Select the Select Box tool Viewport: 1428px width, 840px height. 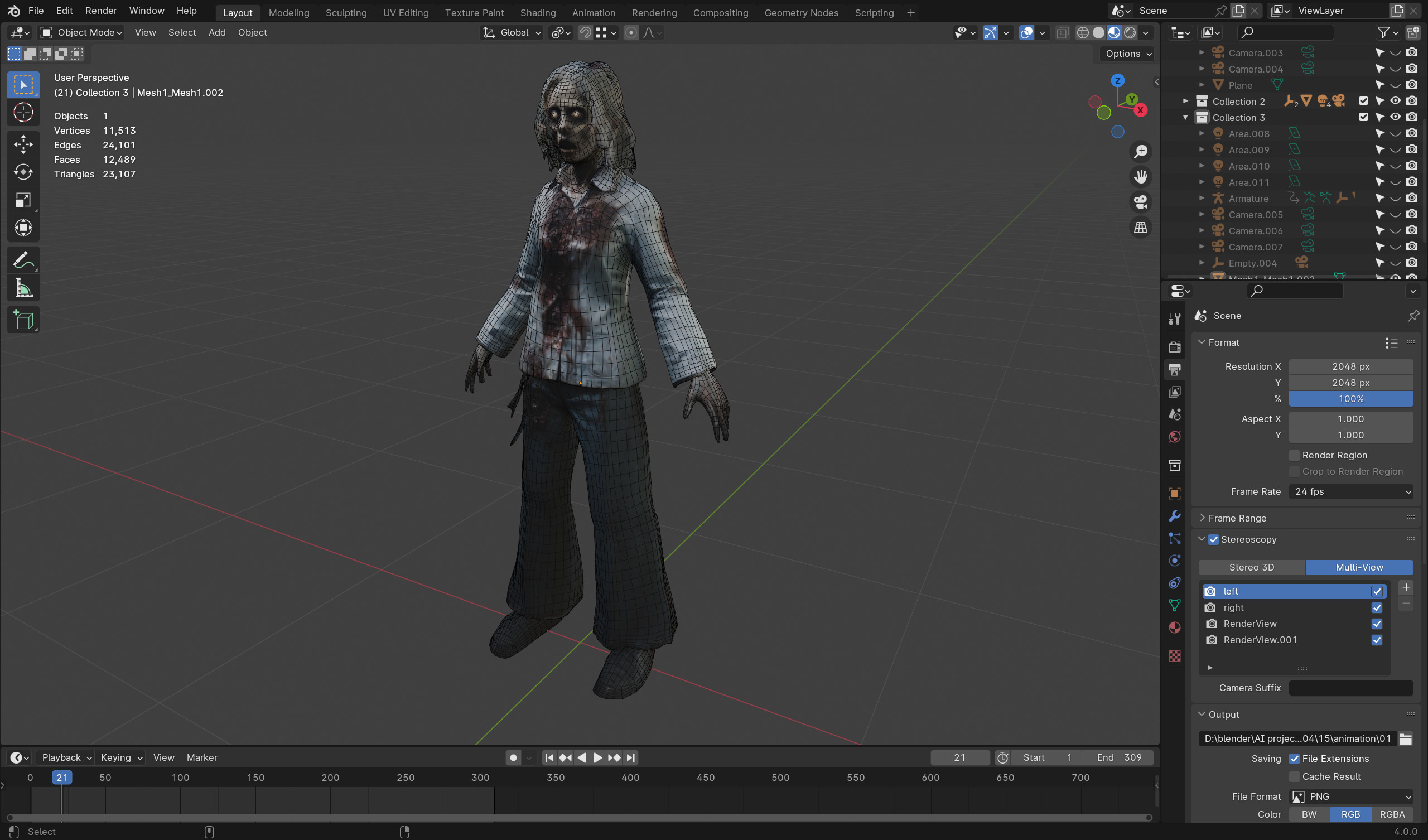point(23,85)
